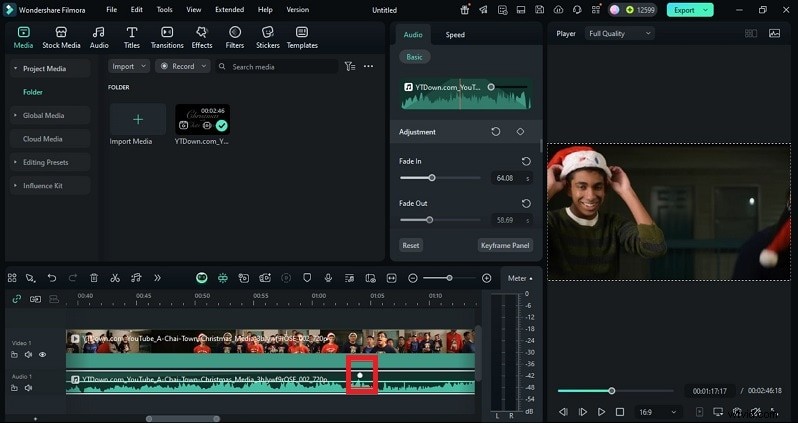Mute the Audio 1 track
Viewport: 798px width, 424px height.
pyautogui.click(x=28, y=388)
